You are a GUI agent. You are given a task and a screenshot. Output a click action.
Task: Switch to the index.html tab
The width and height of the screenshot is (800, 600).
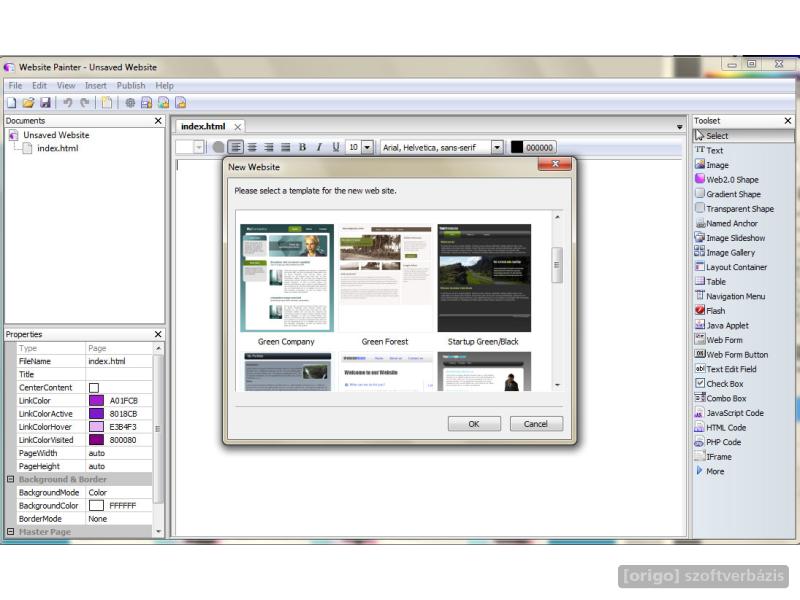[x=203, y=127]
